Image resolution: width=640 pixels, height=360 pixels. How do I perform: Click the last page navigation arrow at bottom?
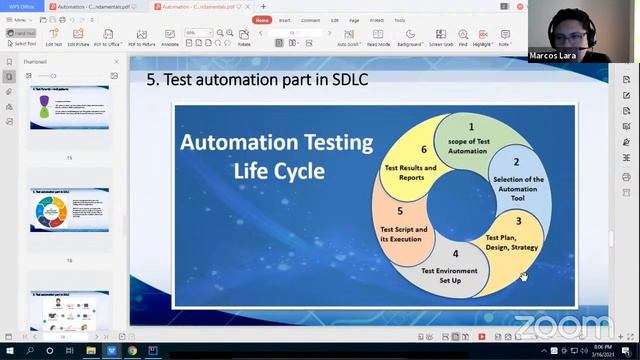pyautogui.click(x=106, y=337)
